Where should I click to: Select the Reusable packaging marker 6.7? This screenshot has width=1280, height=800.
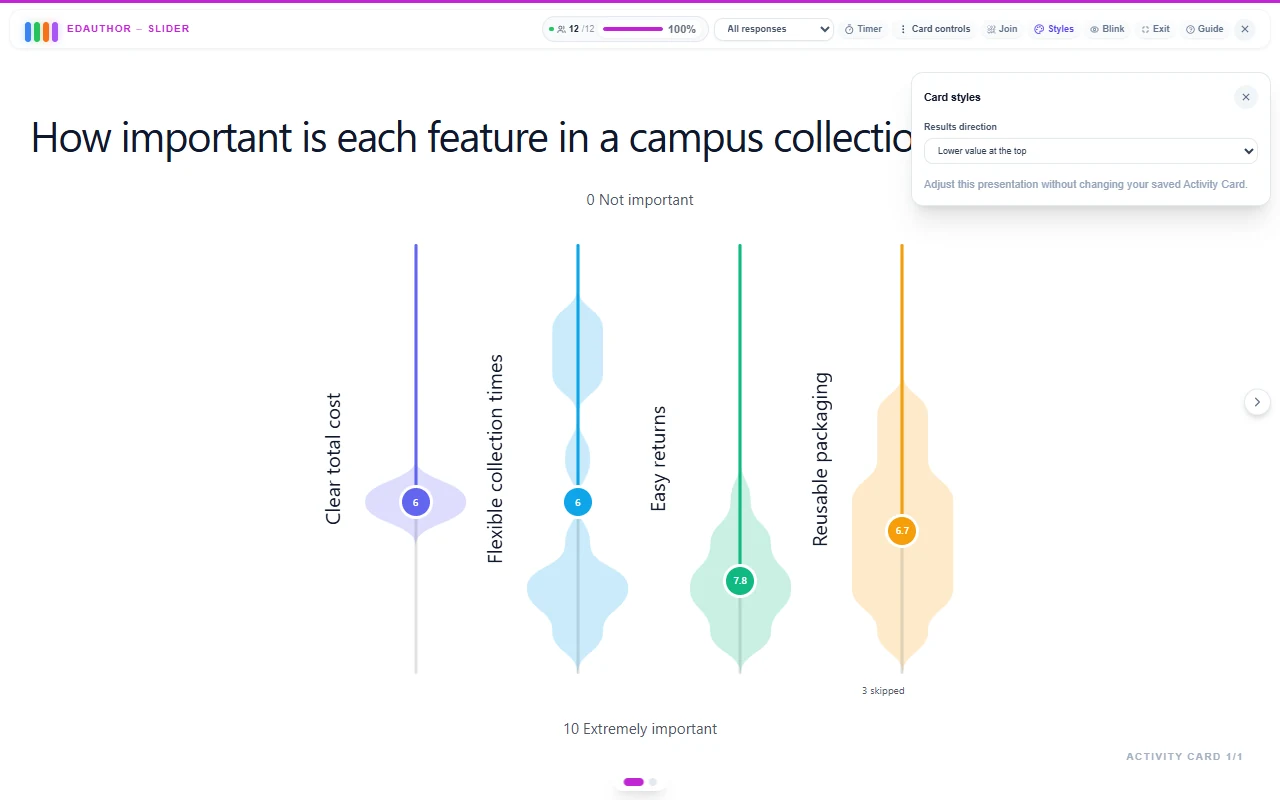(902, 530)
